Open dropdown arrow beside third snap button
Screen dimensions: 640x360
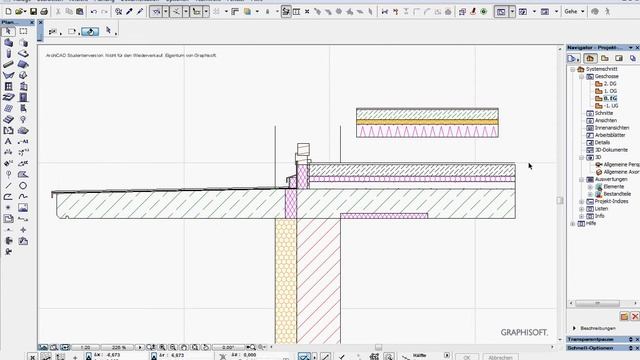pyautogui.click(x=206, y=12)
